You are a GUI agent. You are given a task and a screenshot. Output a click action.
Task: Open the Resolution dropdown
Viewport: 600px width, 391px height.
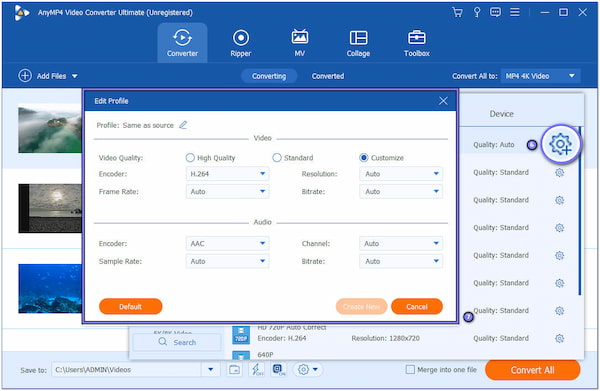pyautogui.click(x=401, y=174)
